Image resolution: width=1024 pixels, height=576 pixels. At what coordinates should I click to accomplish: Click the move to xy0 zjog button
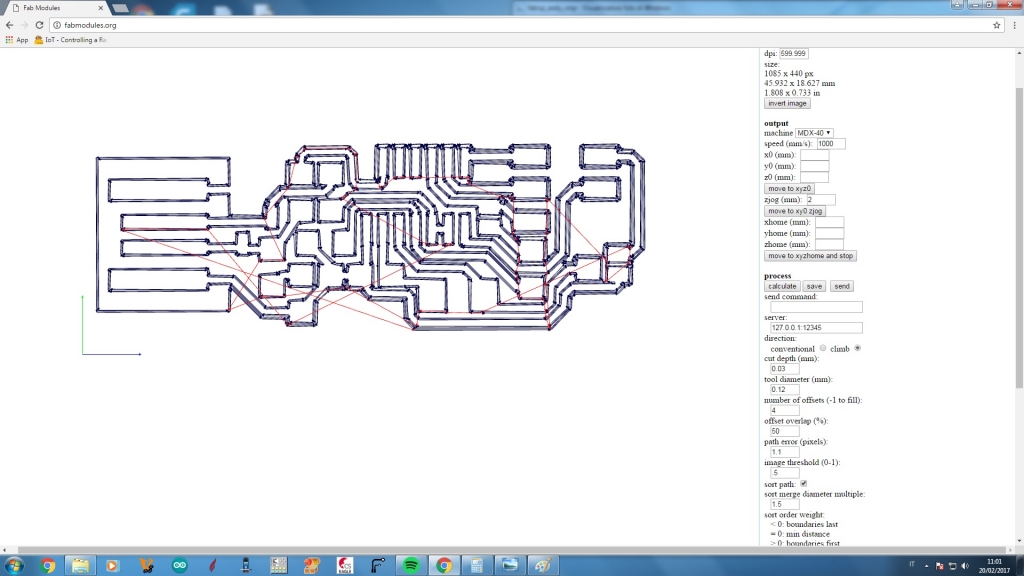pos(795,211)
